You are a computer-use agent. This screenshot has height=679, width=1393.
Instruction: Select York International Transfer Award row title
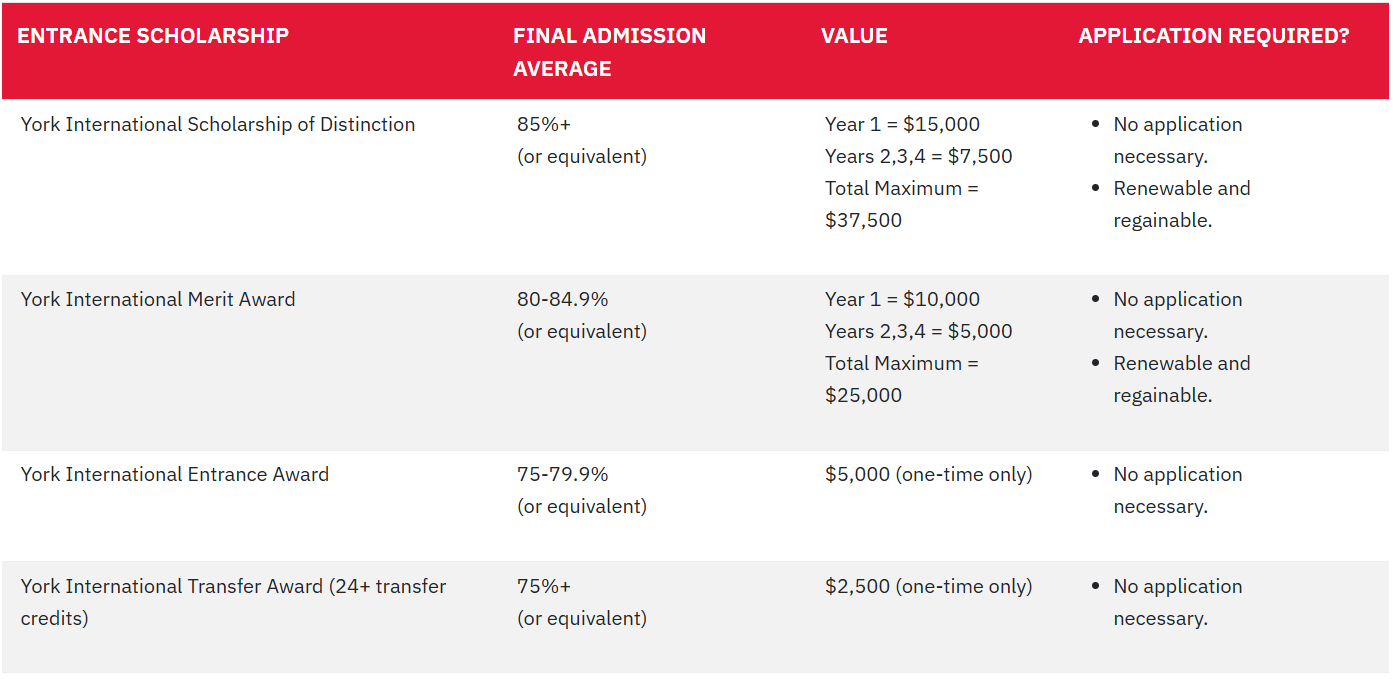coord(233,602)
